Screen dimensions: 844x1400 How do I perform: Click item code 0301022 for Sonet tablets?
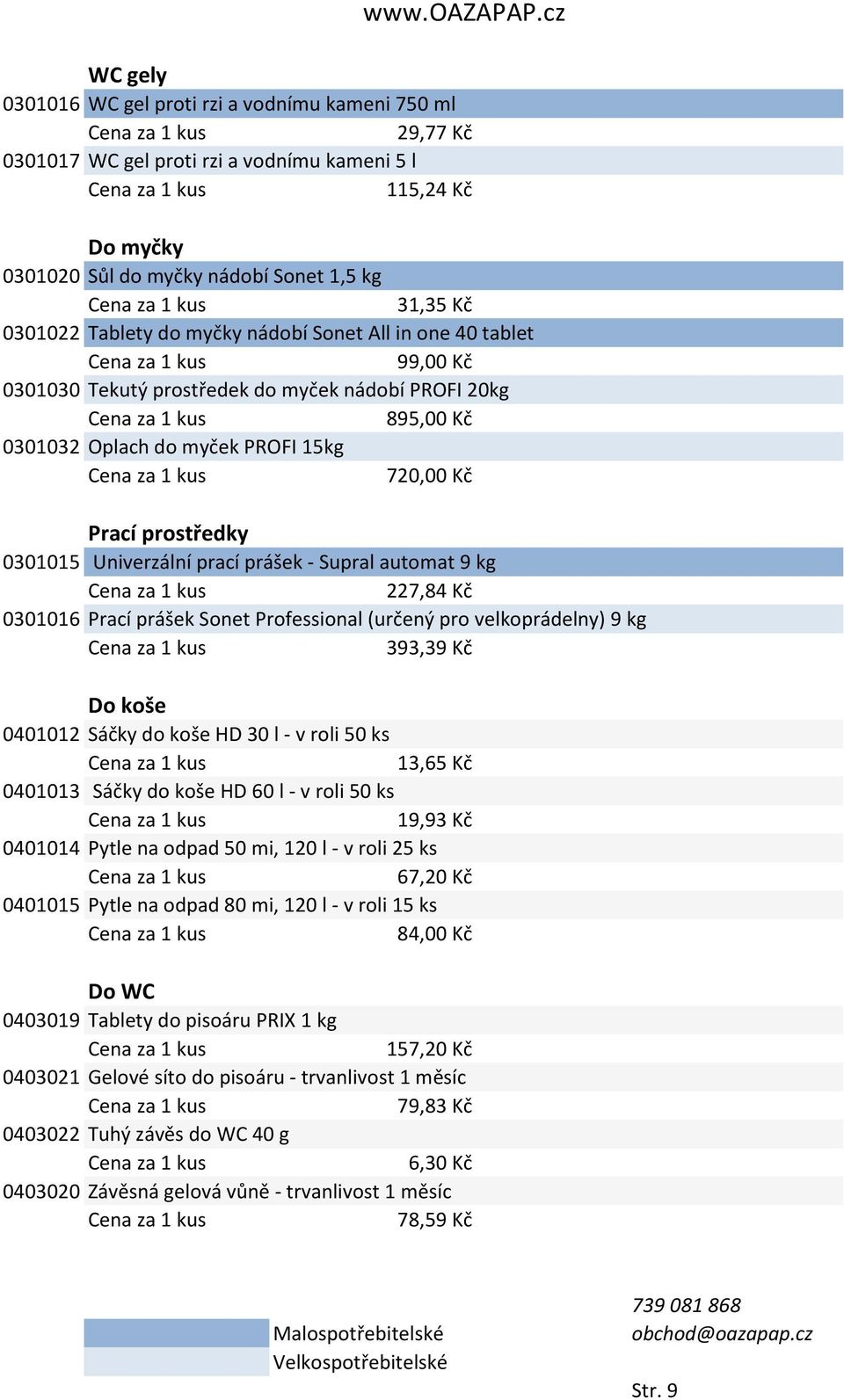tap(41, 333)
